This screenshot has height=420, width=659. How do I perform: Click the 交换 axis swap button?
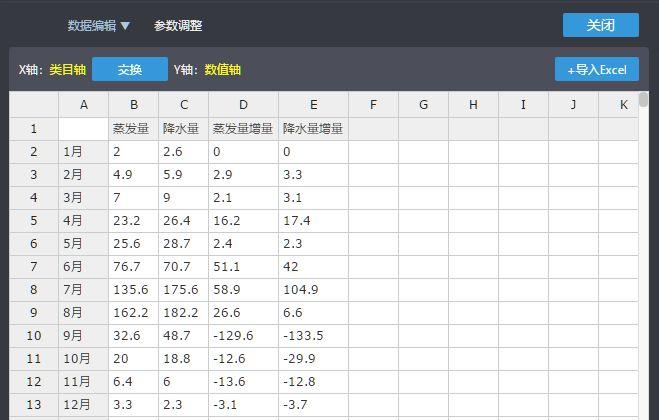[130, 69]
